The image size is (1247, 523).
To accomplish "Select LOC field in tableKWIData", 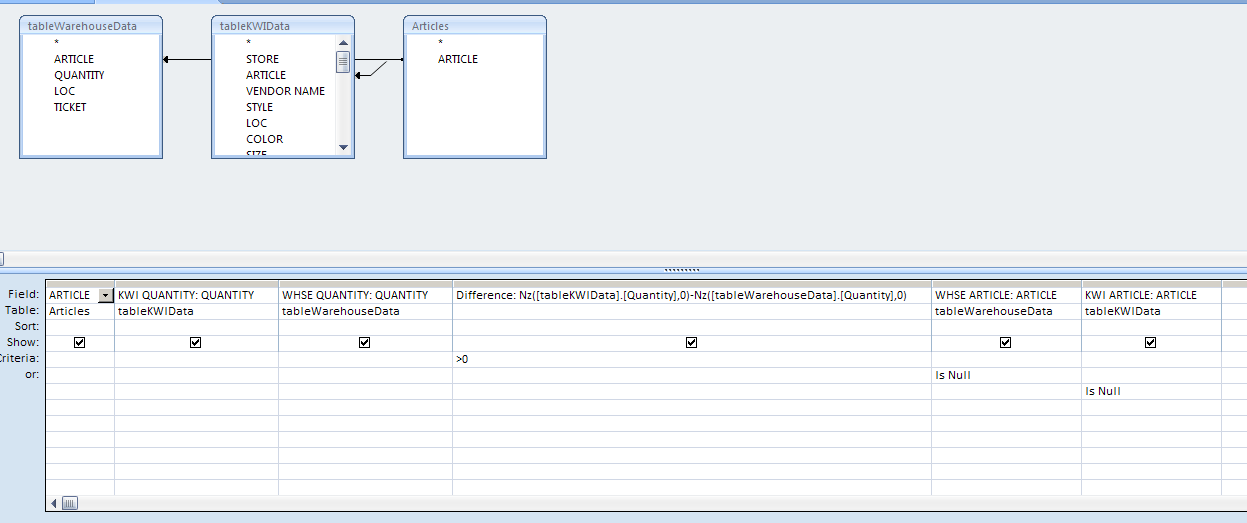I will pyautogui.click(x=256, y=123).
